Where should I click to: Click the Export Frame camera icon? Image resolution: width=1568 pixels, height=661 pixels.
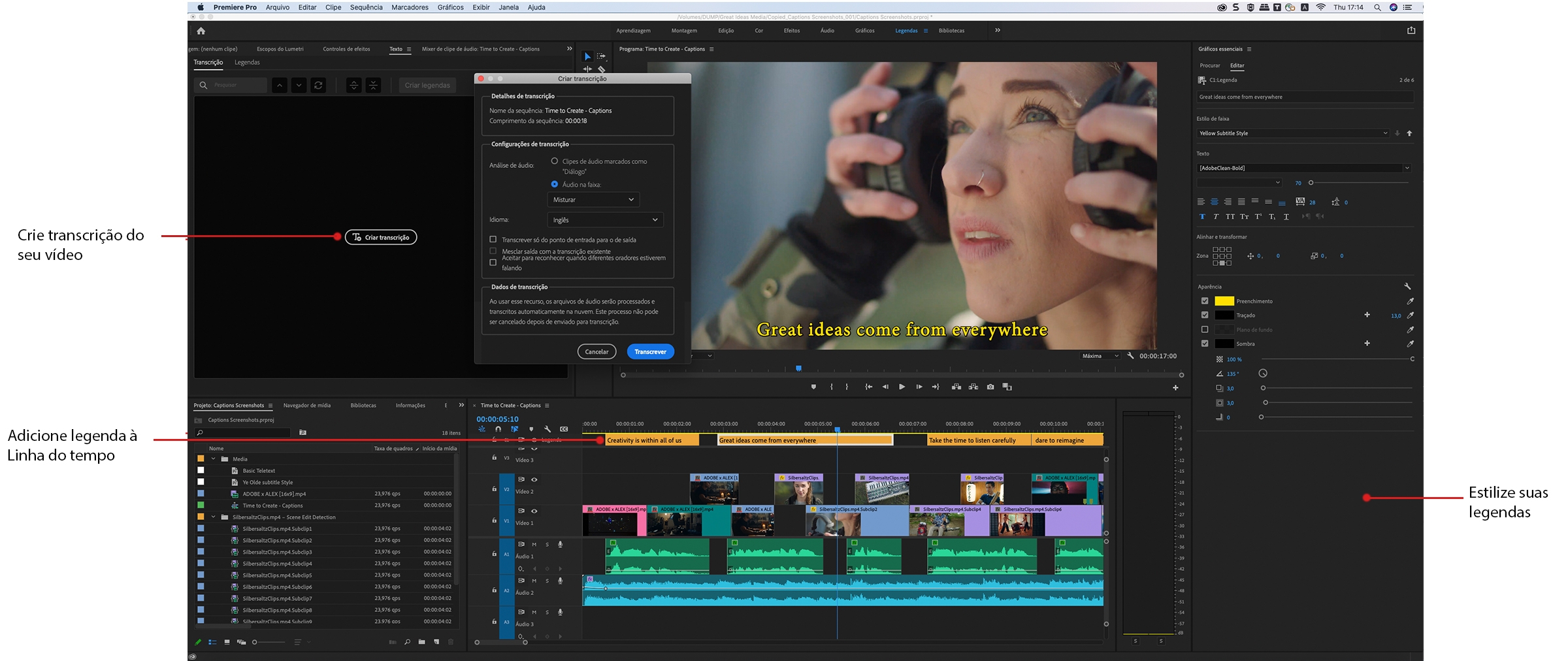click(990, 387)
